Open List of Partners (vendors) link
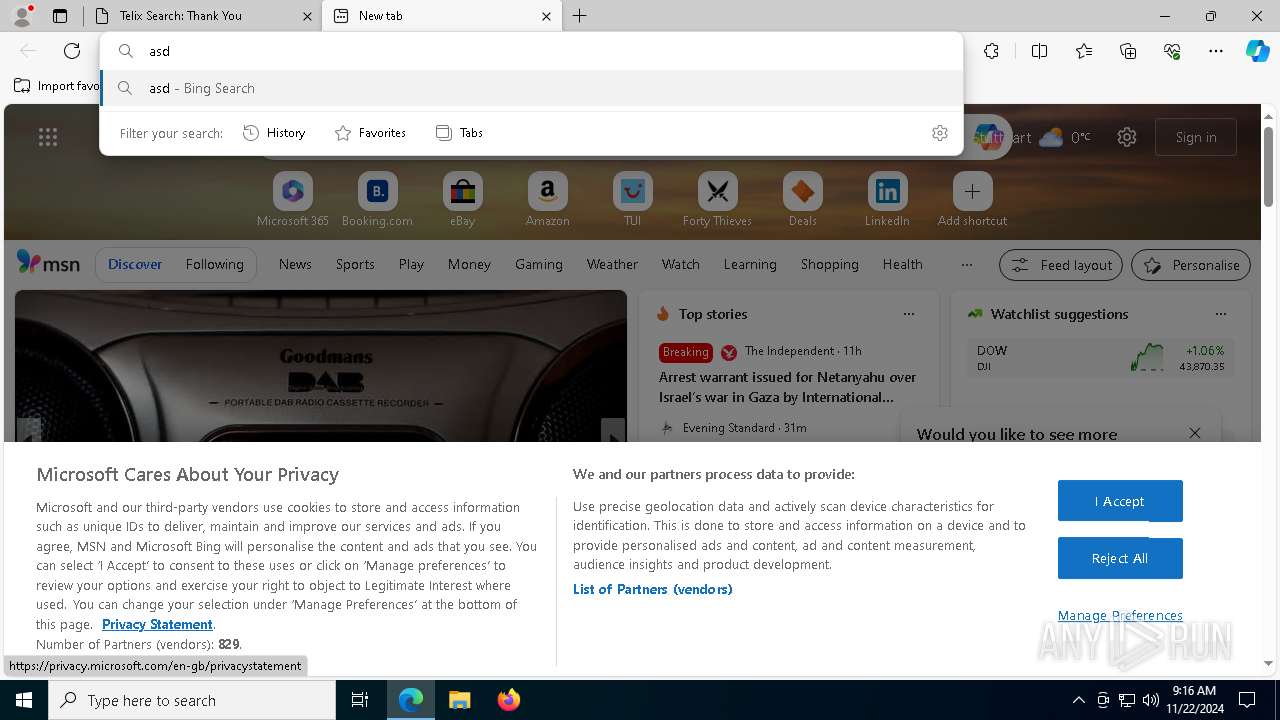Image resolution: width=1280 pixels, height=720 pixels. 652,589
